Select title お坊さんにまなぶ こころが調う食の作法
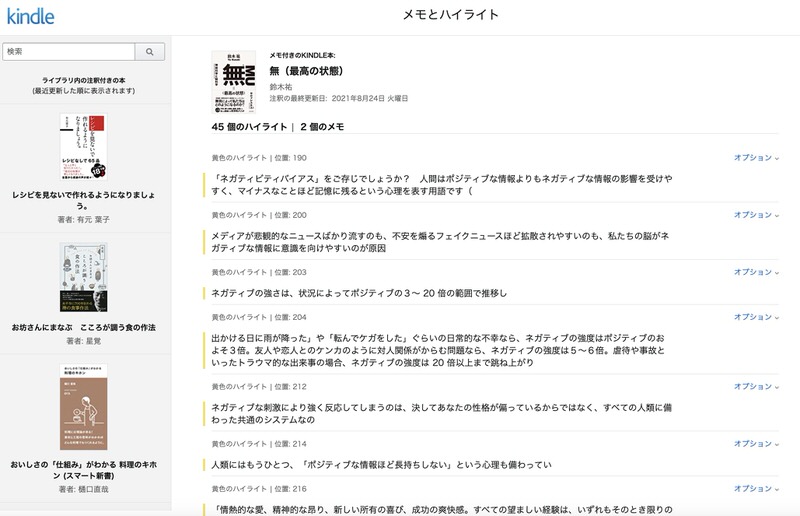Screen dimensions: 800x516 pyautogui.click(x=84, y=328)
